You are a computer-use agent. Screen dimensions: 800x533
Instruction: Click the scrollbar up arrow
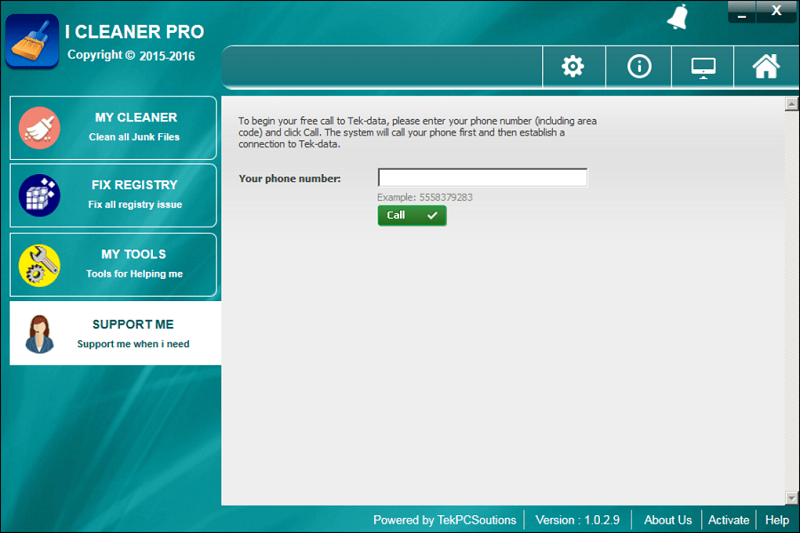[792, 104]
